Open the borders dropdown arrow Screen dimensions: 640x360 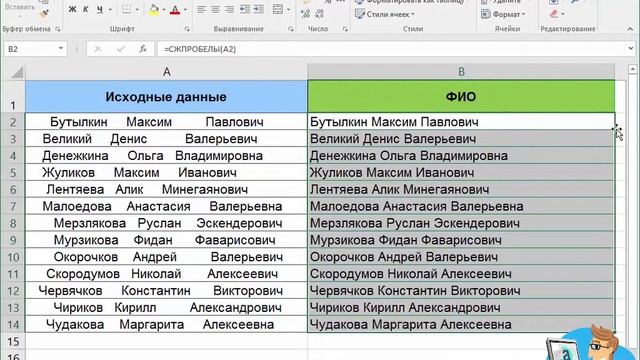coord(137,9)
